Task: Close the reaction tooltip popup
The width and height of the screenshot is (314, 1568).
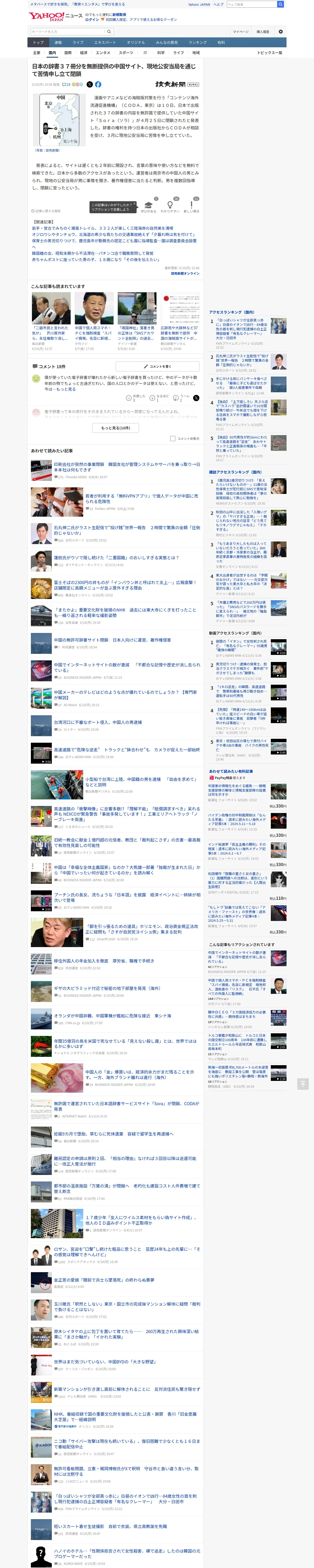Action: click(135, 204)
